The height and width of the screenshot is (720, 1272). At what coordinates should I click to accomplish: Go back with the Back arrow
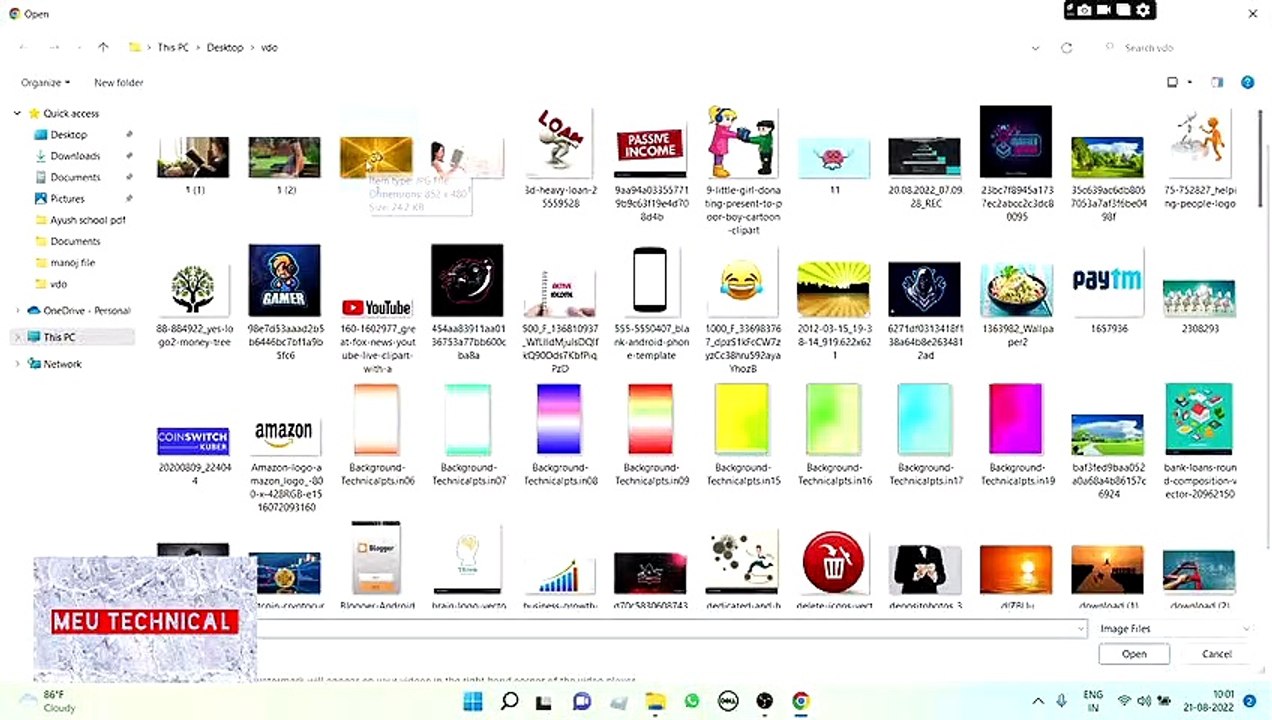(x=23, y=47)
